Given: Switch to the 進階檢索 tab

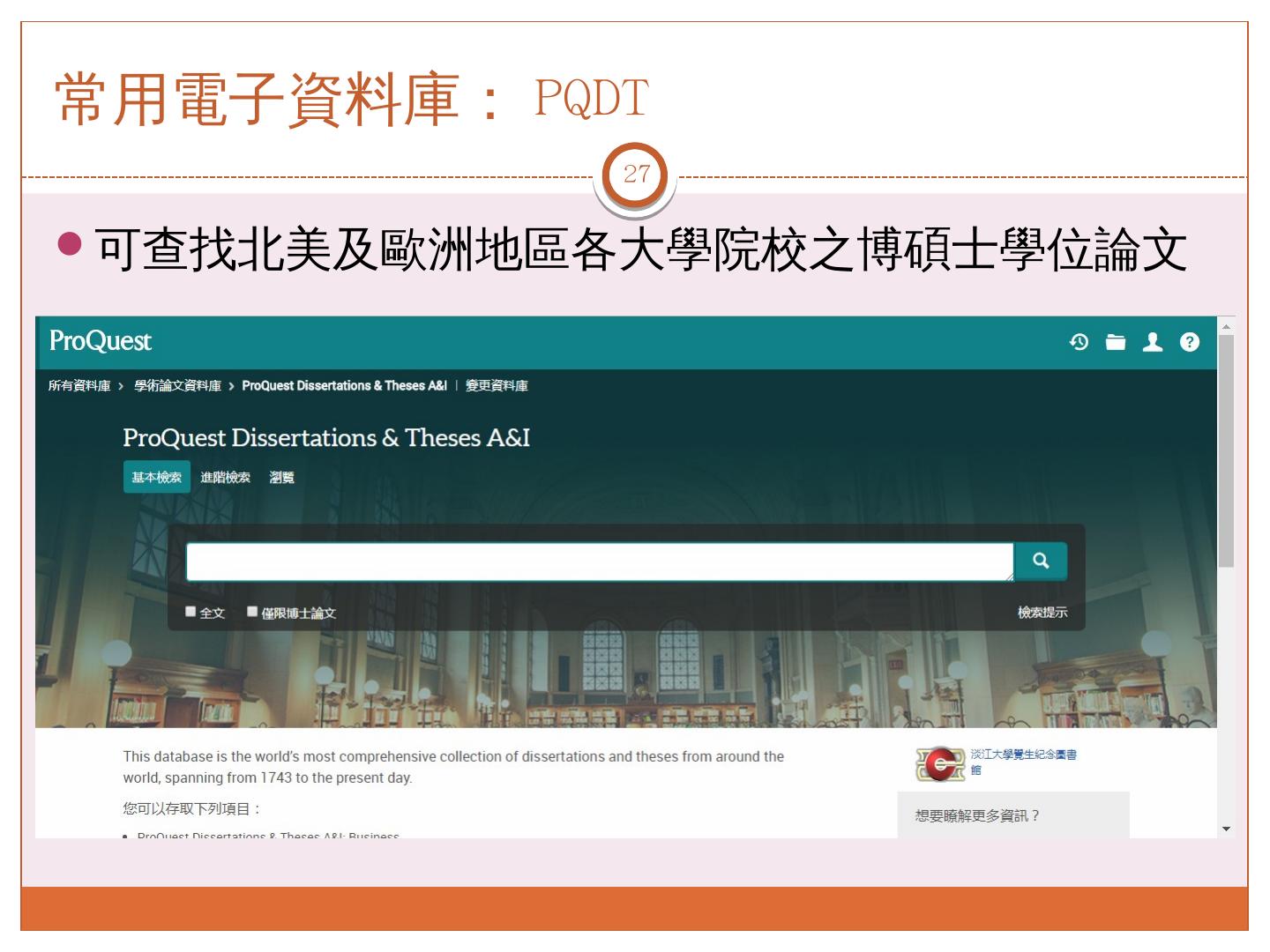Looking at the screenshot, I should click(x=225, y=477).
